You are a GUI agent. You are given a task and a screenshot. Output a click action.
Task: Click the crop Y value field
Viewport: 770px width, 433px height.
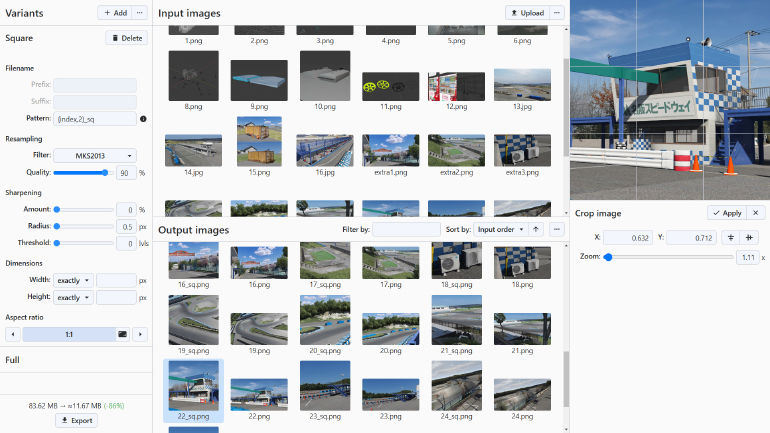(x=691, y=238)
